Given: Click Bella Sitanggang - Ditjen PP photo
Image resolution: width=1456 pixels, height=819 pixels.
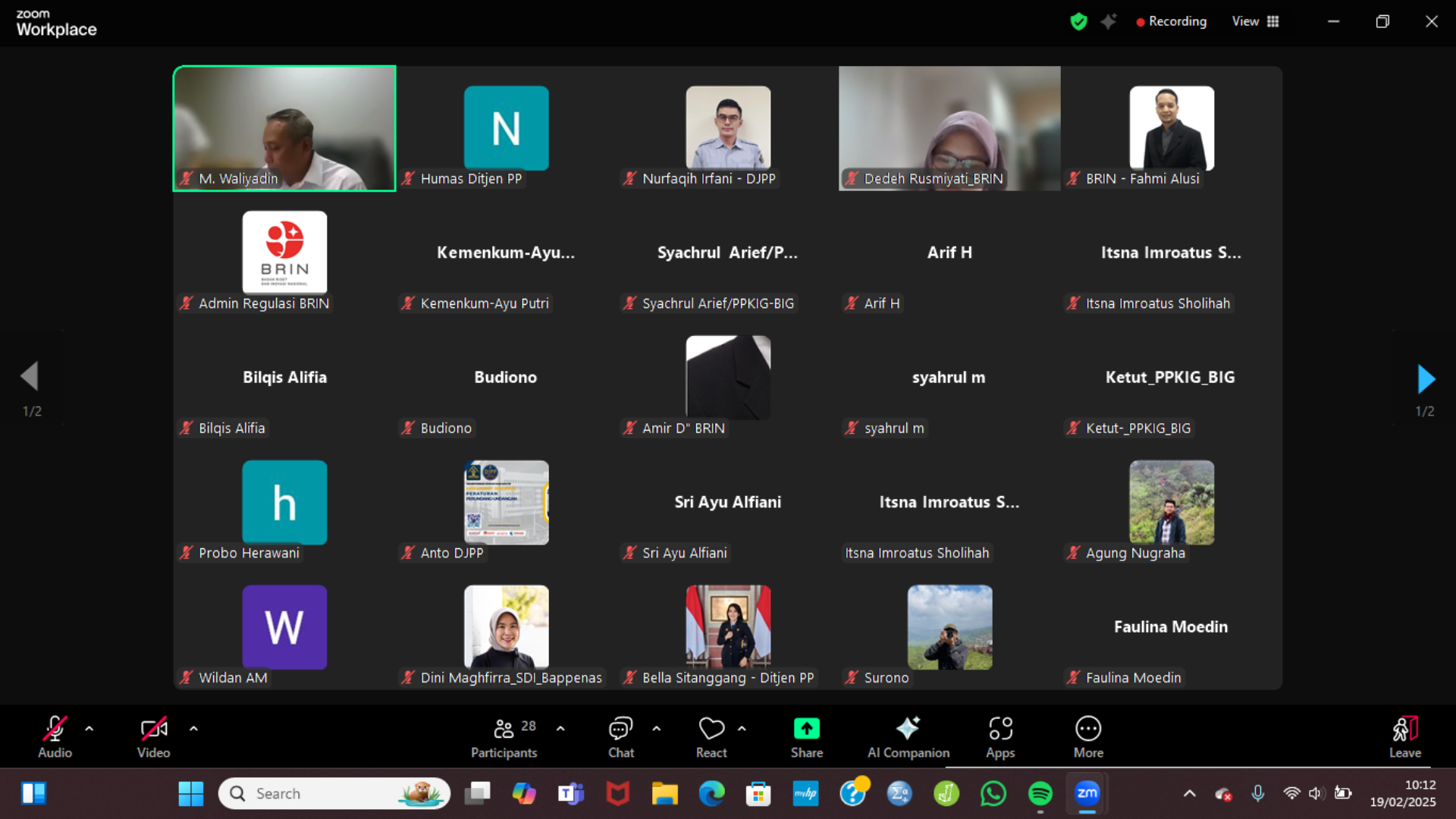Looking at the screenshot, I should (728, 626).
